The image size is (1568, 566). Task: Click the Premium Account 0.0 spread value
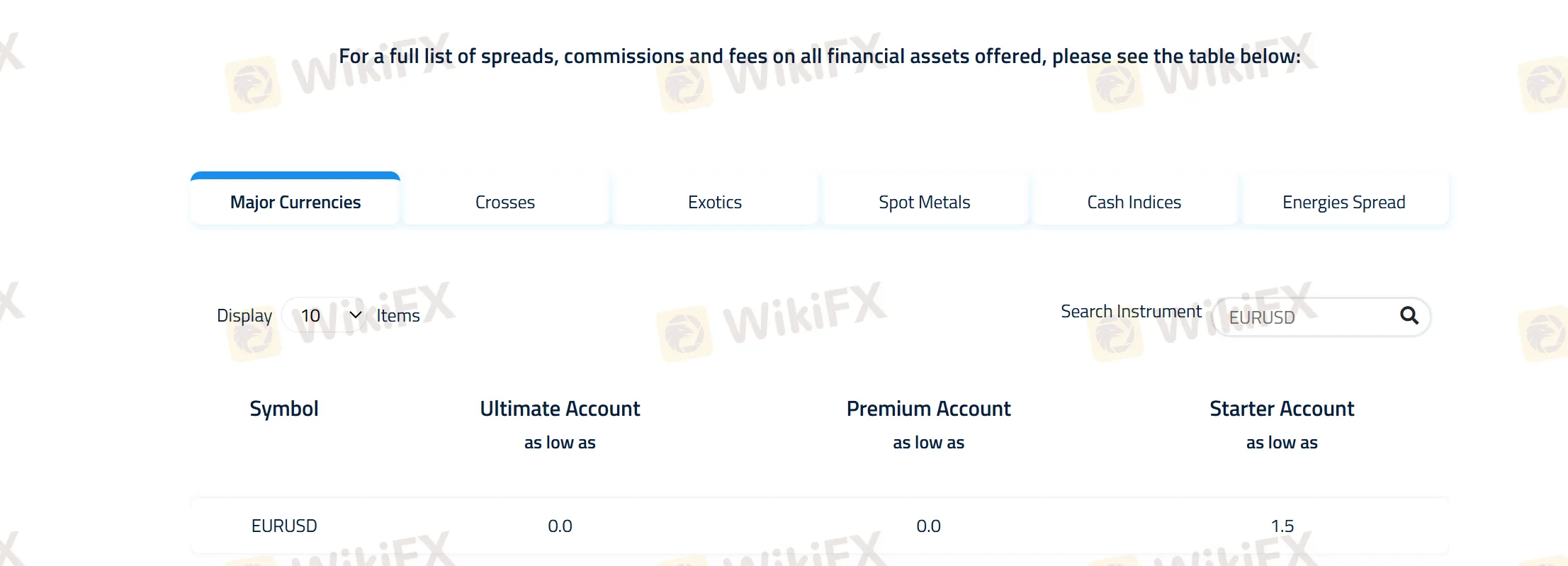click(x=928, y=526)
